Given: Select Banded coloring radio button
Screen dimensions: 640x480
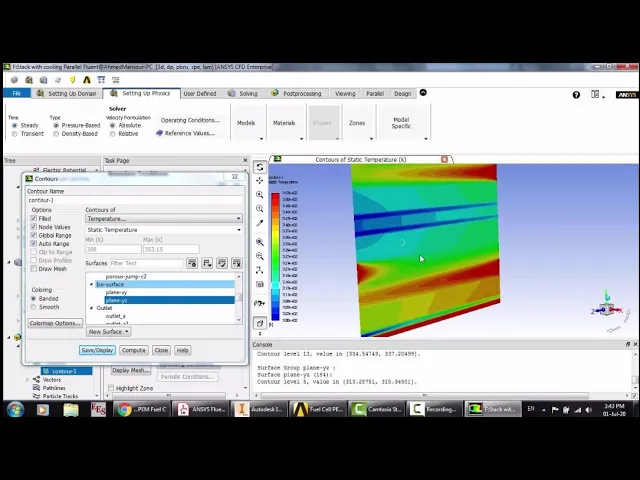Looking at the screenshot, I should [34, 298].
